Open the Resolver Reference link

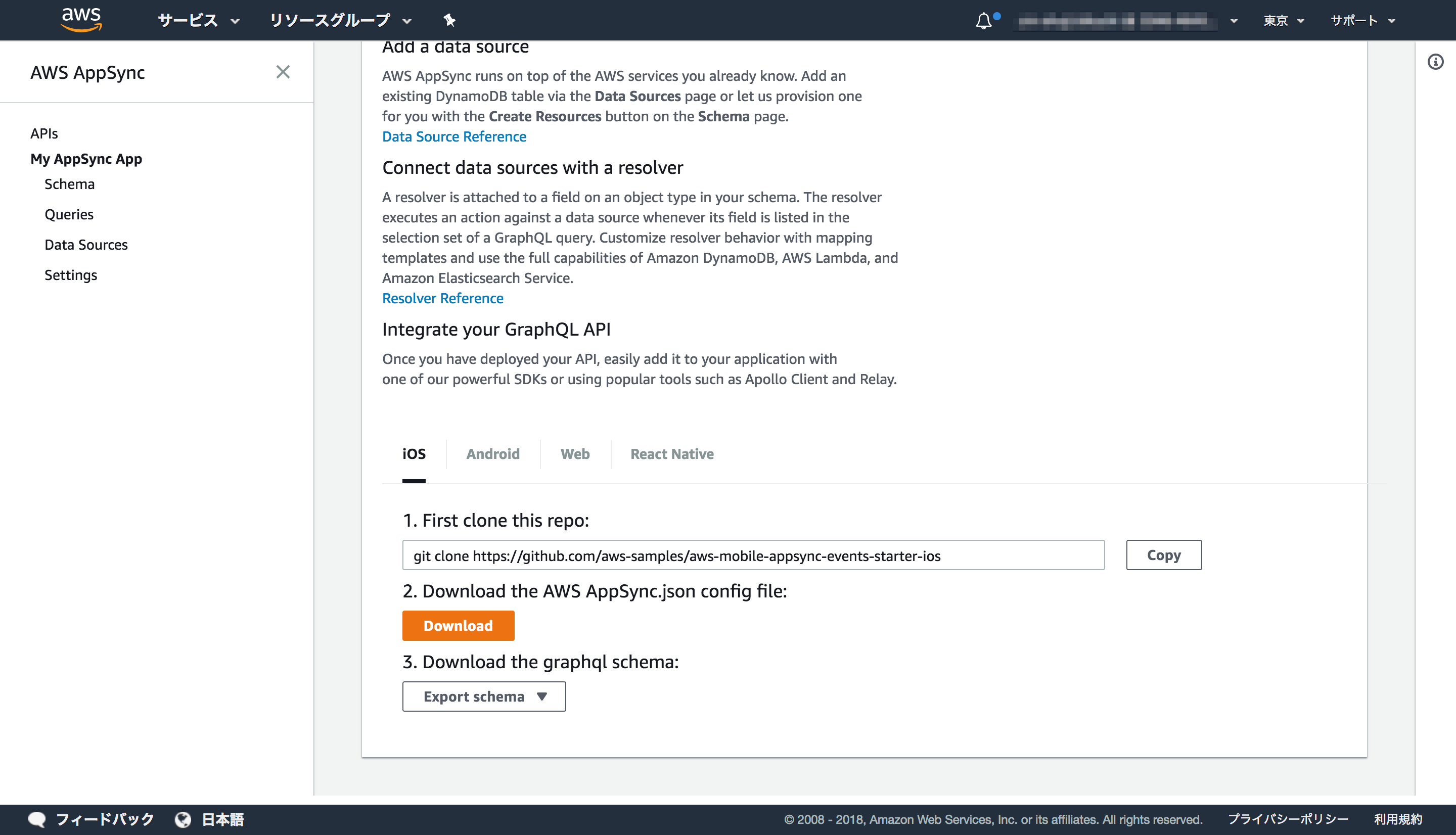(442, 298)
